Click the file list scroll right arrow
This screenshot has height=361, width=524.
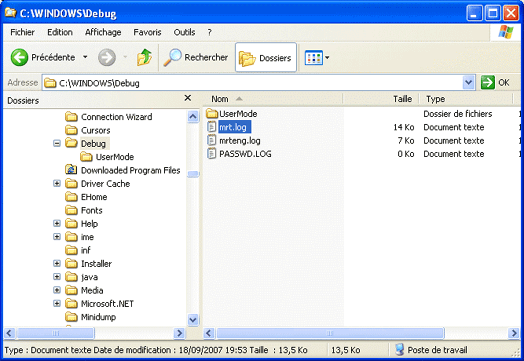[514, 333]
